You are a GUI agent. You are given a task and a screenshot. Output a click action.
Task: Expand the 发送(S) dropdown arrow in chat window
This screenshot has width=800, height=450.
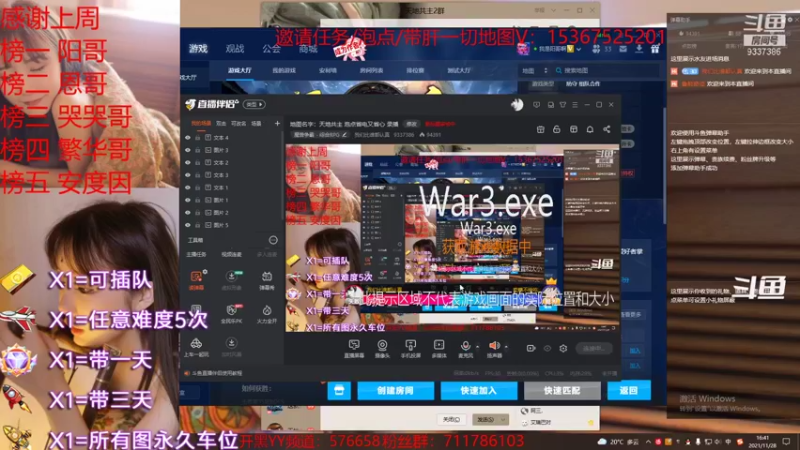(503, 419)
